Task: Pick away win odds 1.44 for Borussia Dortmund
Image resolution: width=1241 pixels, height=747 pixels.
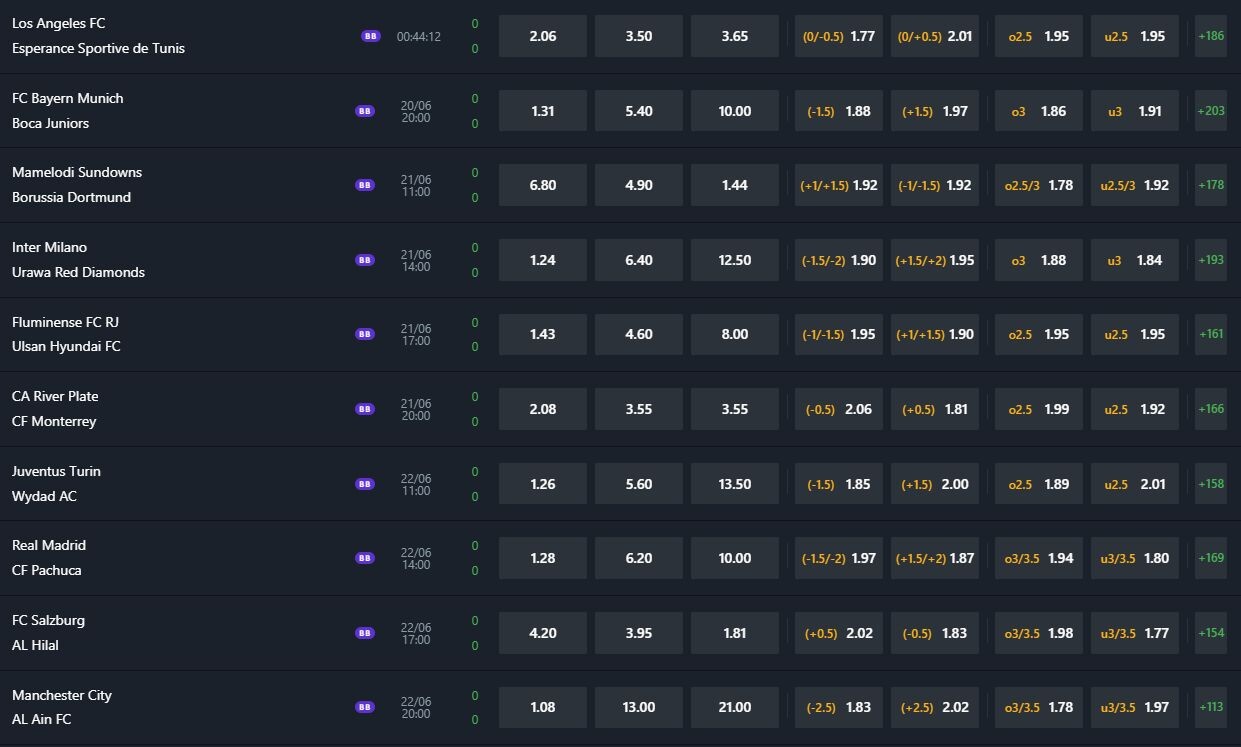Action: [x=735, y=185]
